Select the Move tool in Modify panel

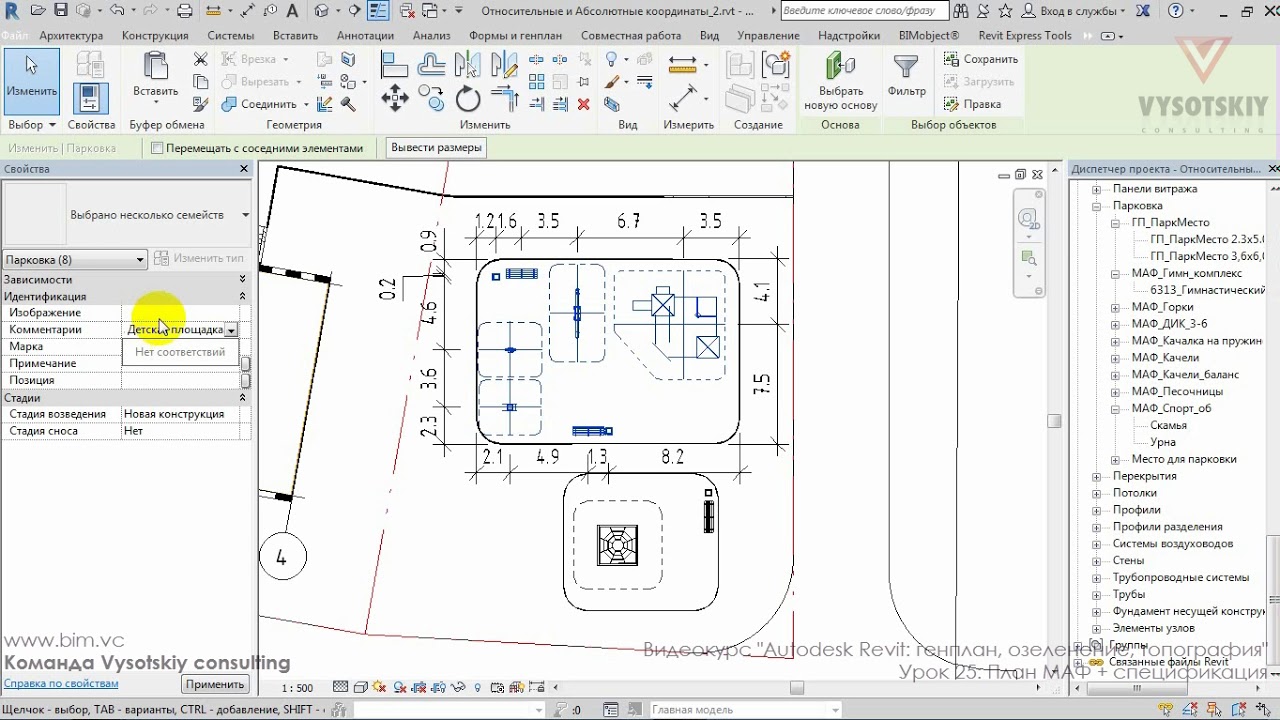395,98
